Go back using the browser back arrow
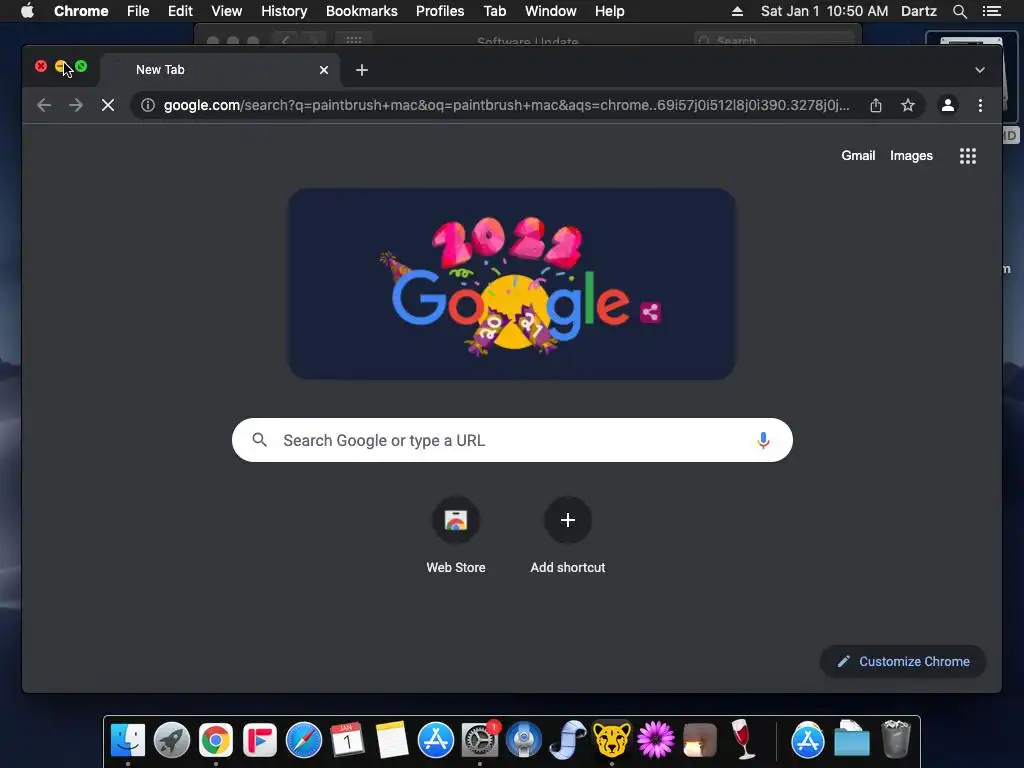Image resolution: width=1024 pixels, height=768 pixels. (x=44, y=105)
